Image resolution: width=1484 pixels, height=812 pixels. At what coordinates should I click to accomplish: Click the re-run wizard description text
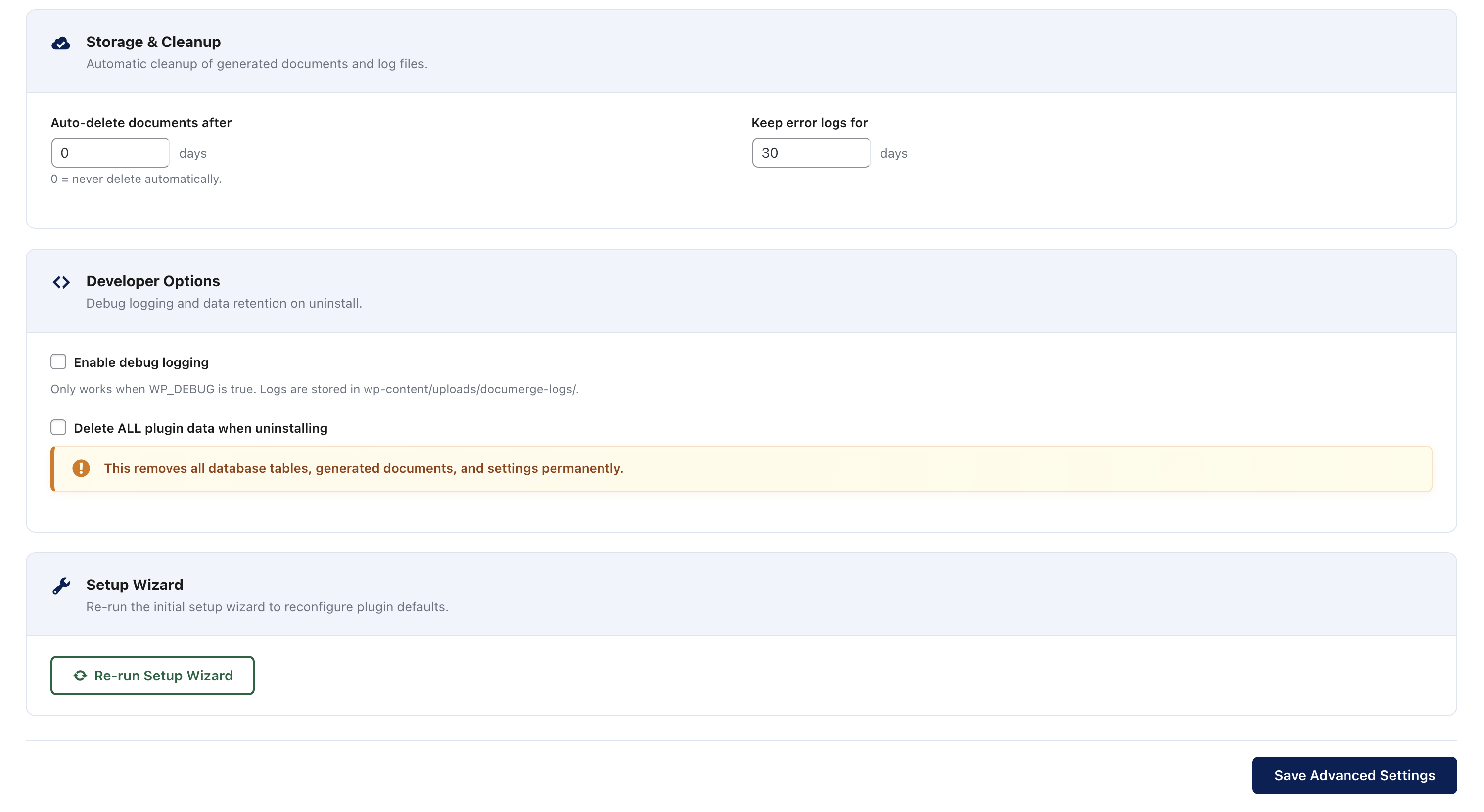click(x=267, y=606)
